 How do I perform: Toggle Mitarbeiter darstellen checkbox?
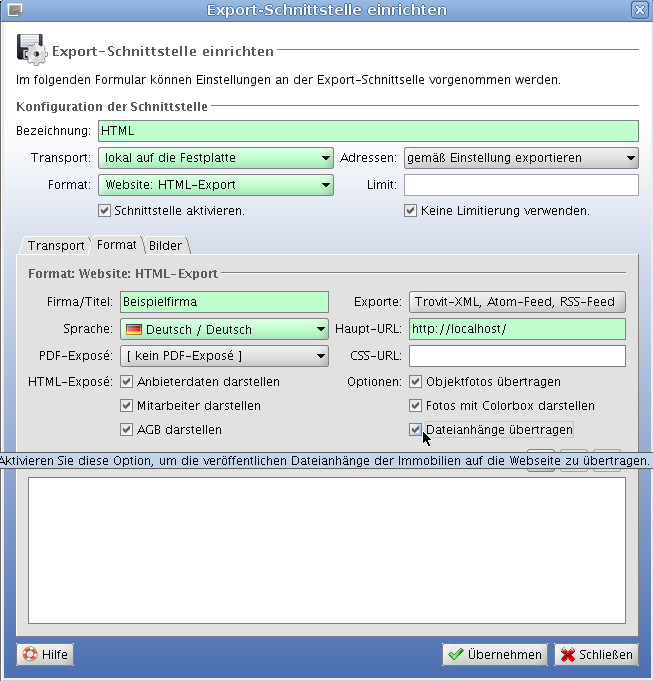click(127, 406)
